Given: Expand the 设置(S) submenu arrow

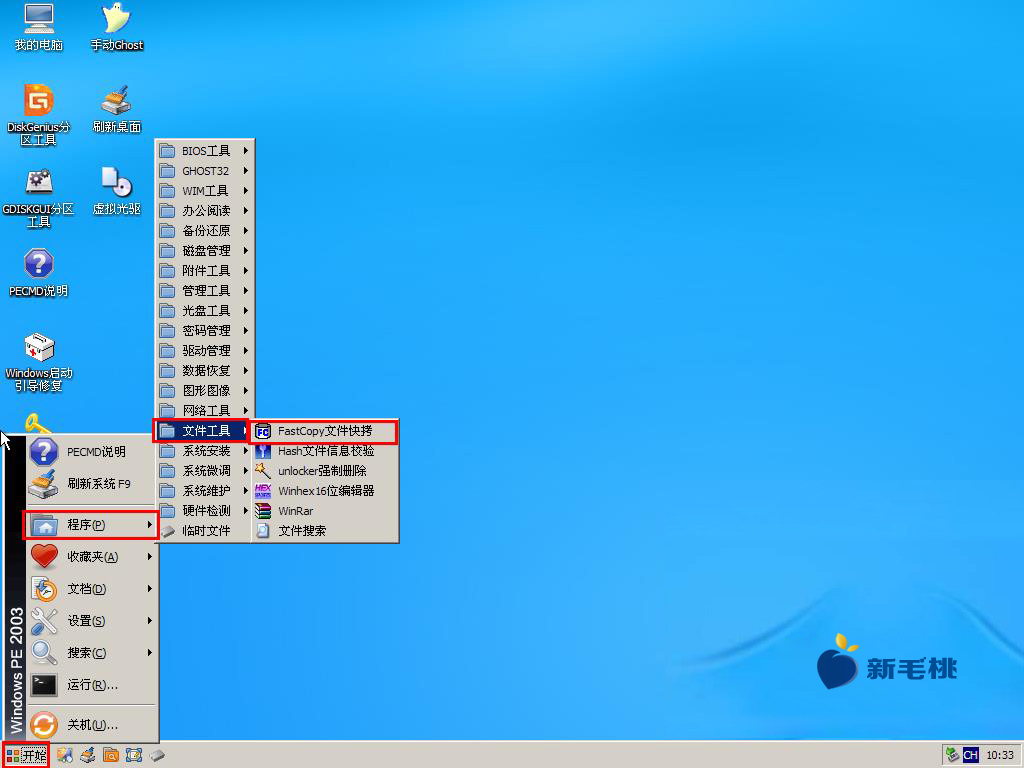Looking at the screenshot, I should [x=150, y=620].
